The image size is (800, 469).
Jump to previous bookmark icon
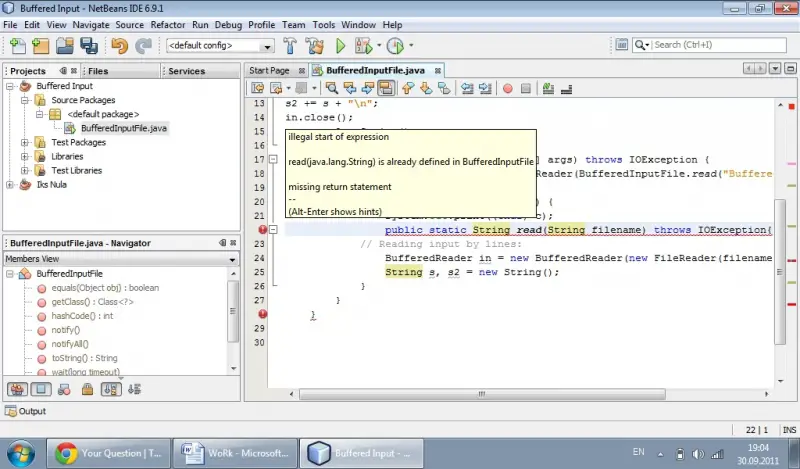pyautogui.click(x=408, y=88)
